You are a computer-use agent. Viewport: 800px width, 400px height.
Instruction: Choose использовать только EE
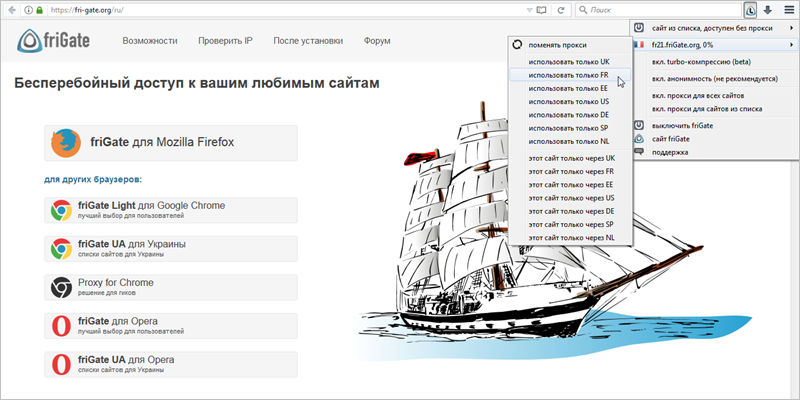pos(570,88)
